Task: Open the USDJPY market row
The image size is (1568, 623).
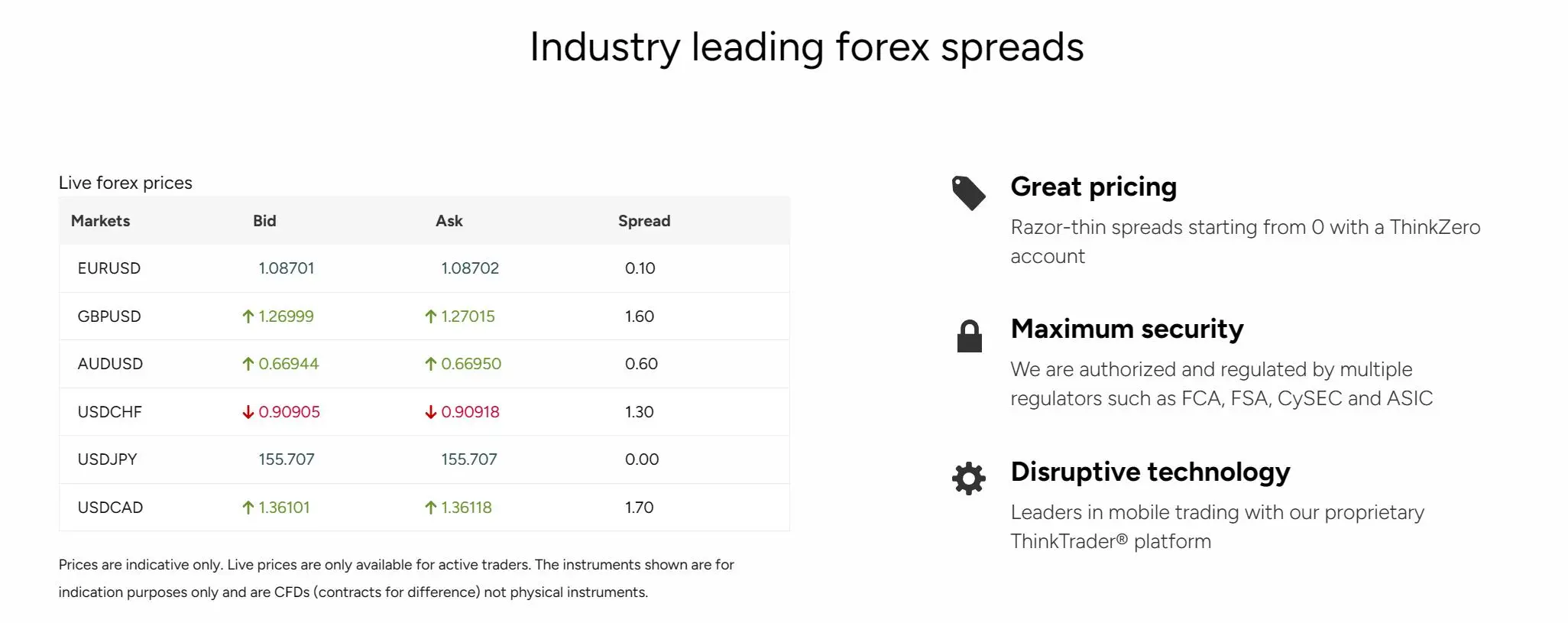Action: [424, 459]
